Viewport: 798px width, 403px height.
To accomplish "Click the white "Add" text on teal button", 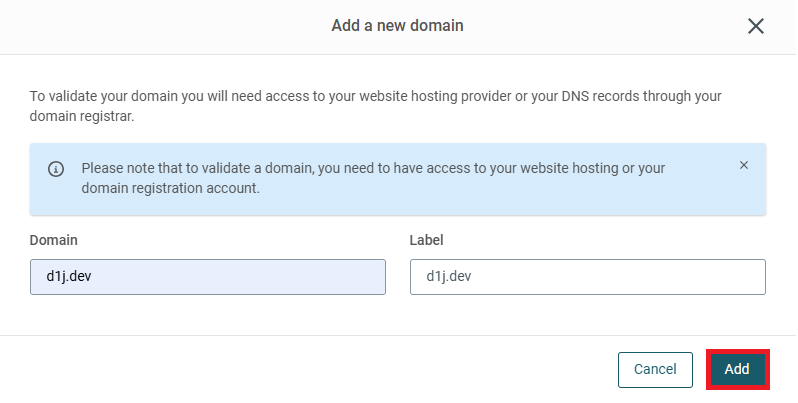I will [x=737, y=369].
